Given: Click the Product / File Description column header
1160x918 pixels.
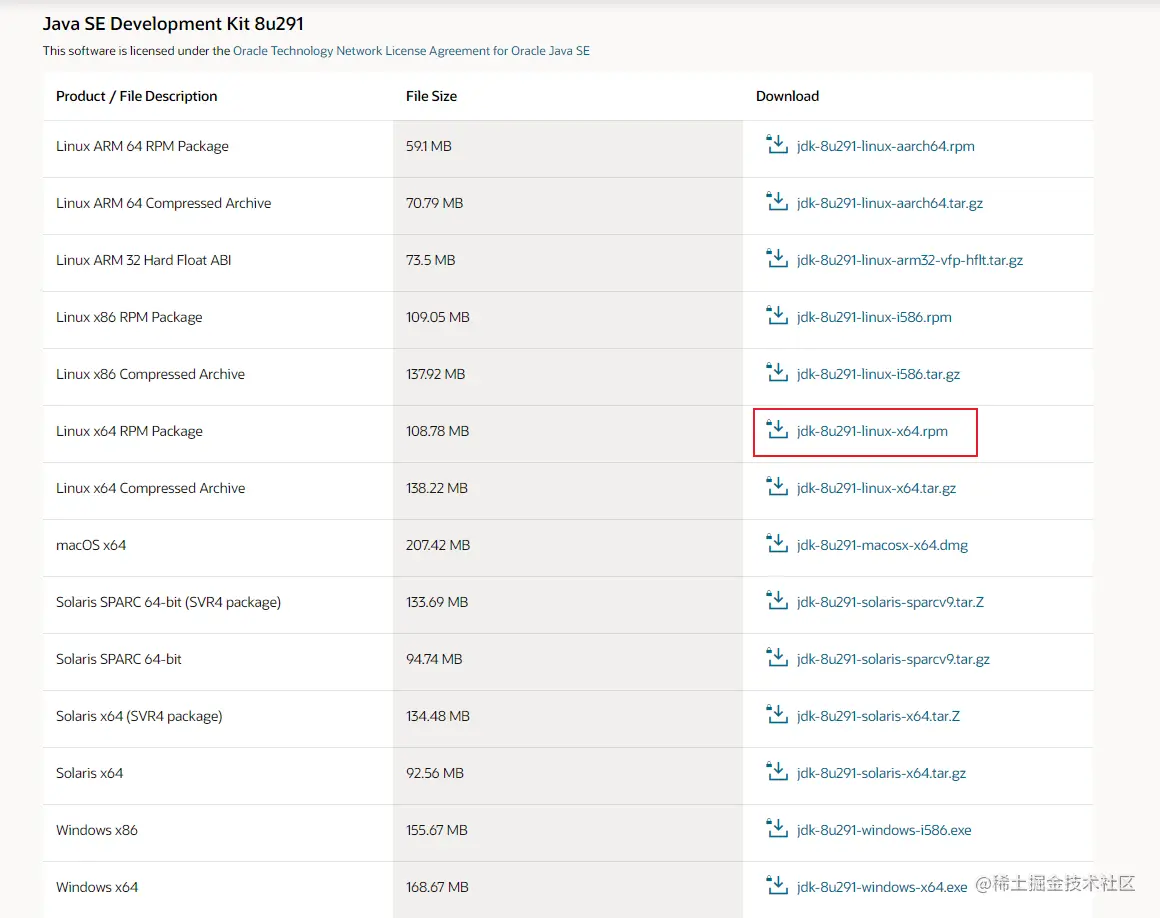Looking at the screenshot, I should tap(137, 96).
